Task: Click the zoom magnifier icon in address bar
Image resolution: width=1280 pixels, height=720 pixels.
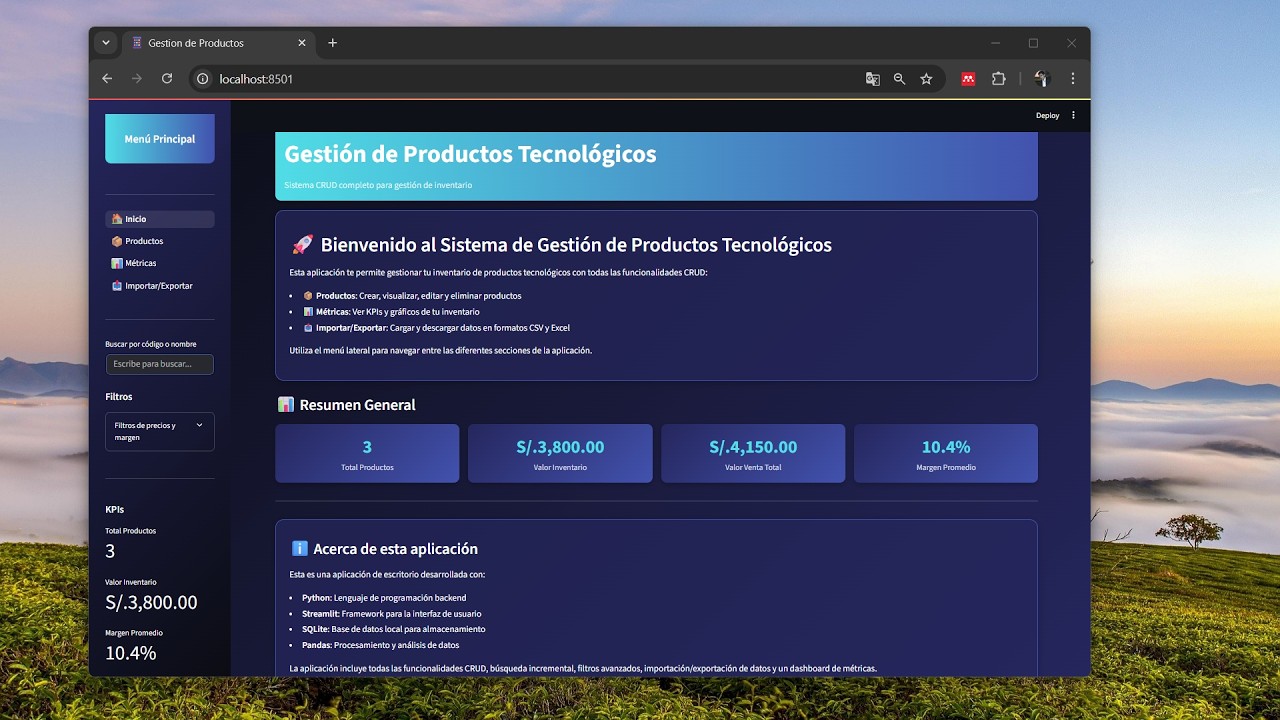Action: (x=899, y=79)
